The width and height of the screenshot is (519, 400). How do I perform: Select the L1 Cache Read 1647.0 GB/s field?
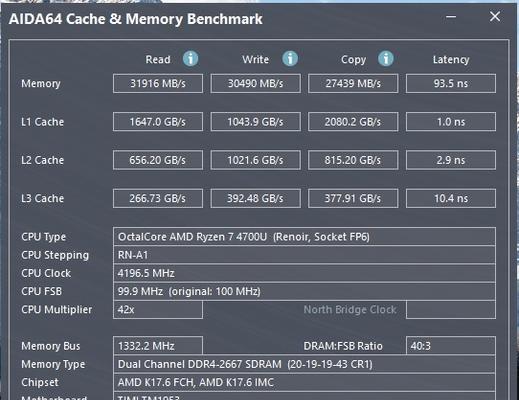[158, 122]
